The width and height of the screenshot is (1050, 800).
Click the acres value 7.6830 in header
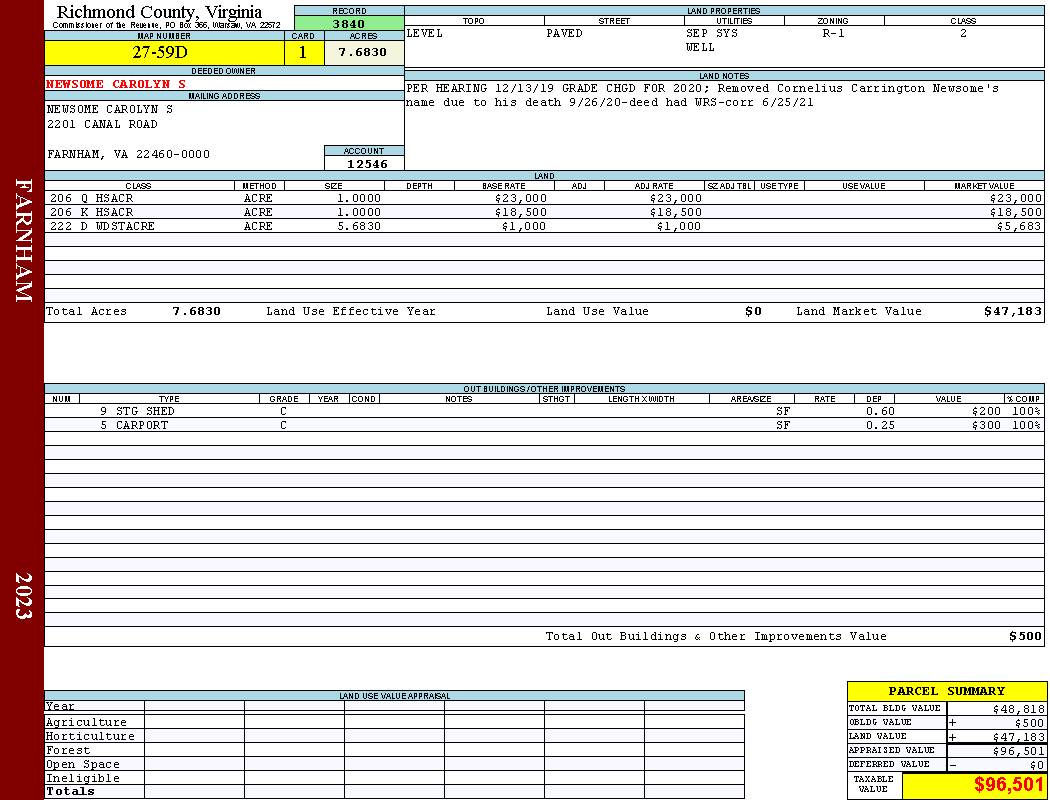[363, 52]
